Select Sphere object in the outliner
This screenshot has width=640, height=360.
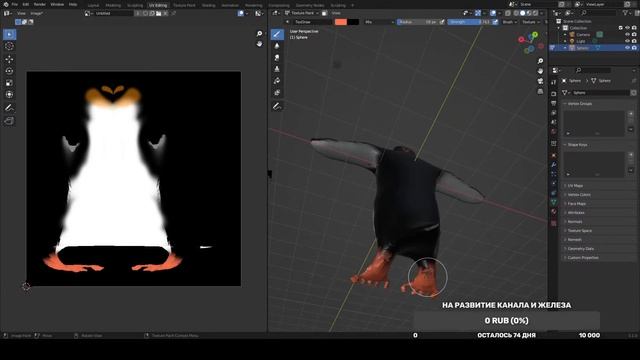(582, 48)
